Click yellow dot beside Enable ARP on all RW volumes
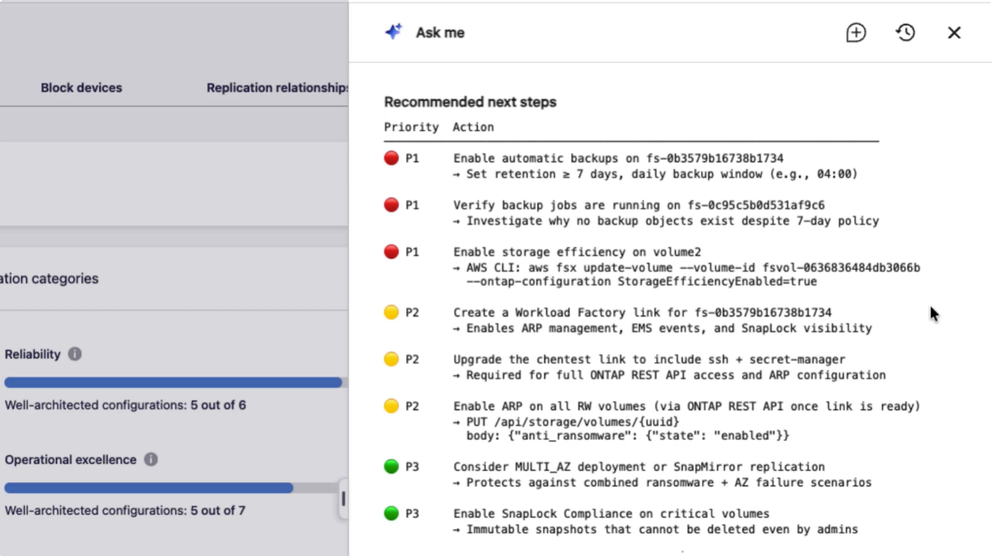Image resolution: width=998 pixels, height=556 pixels. pyautogui.click(x=391, y=406)
